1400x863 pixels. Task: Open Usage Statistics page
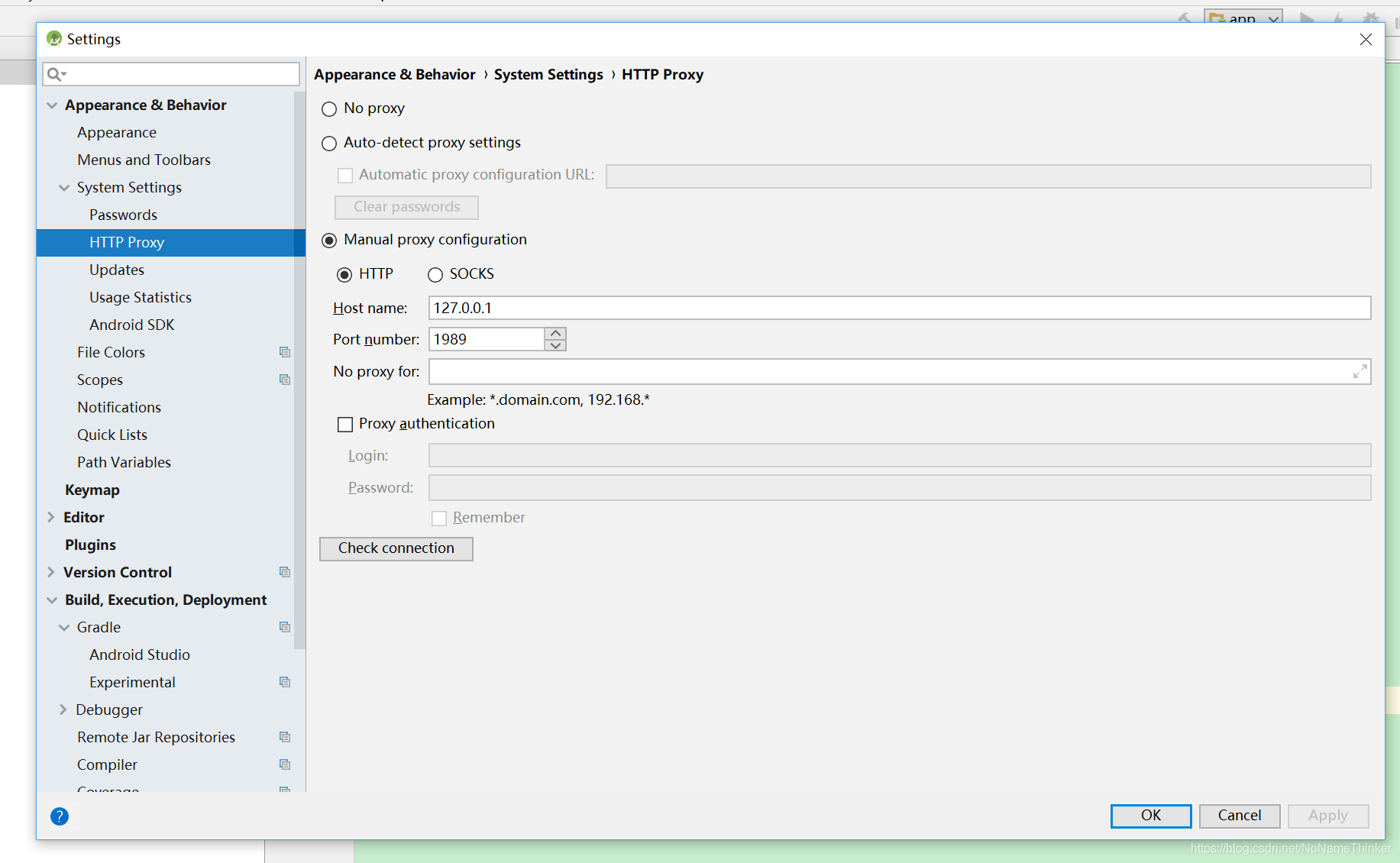click(141, 297)
